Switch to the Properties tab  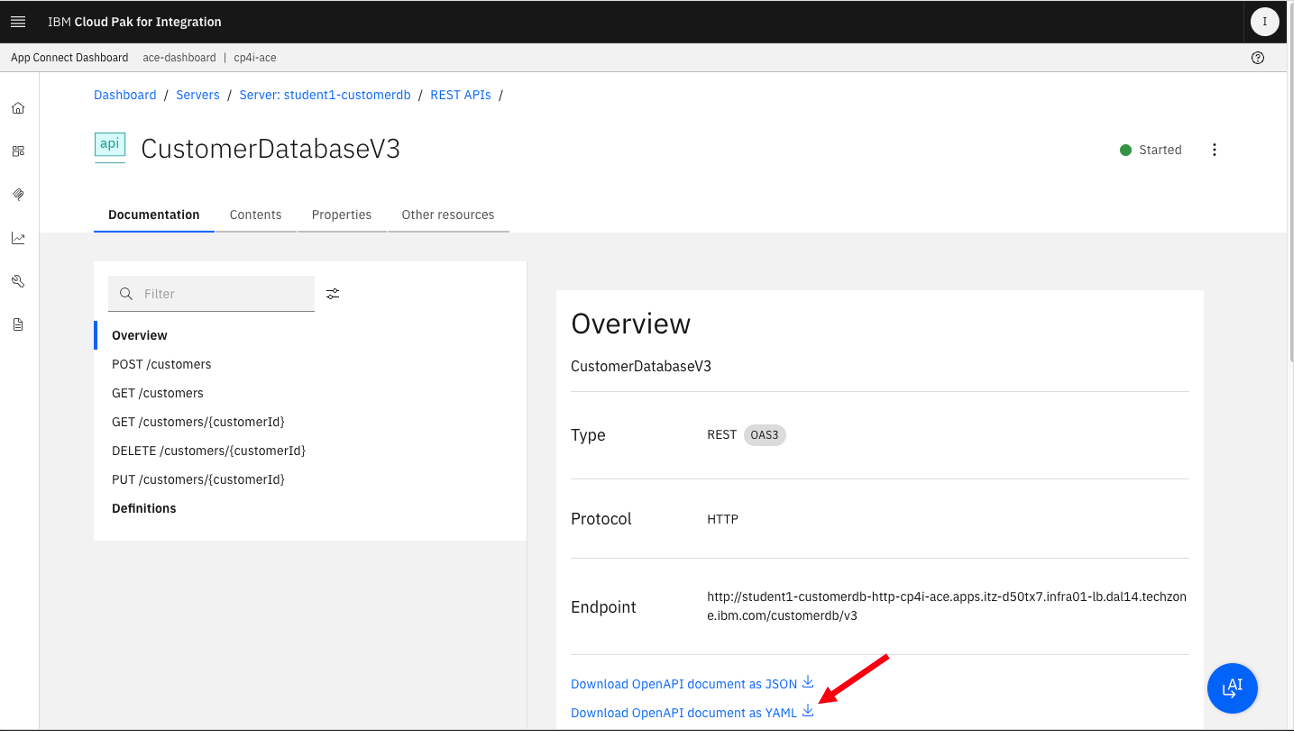point(342,215)
